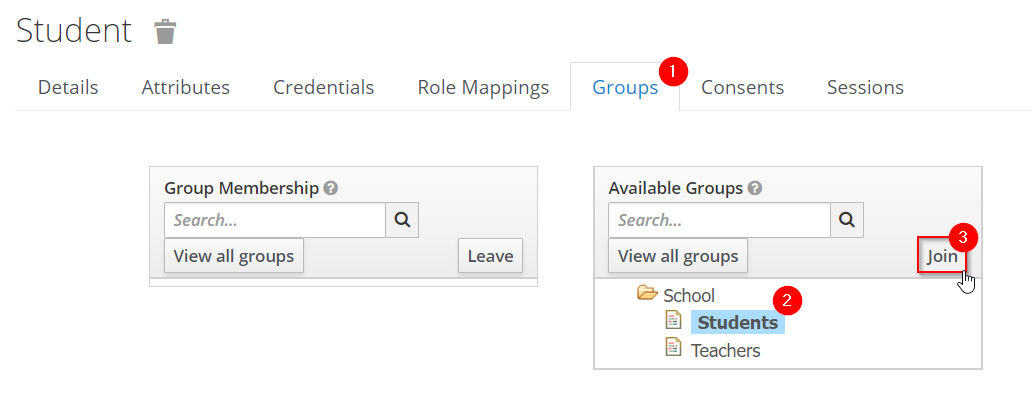Select the Consents tab
The height and width of the screenshot is (418, 1032).
coord(742,87)
